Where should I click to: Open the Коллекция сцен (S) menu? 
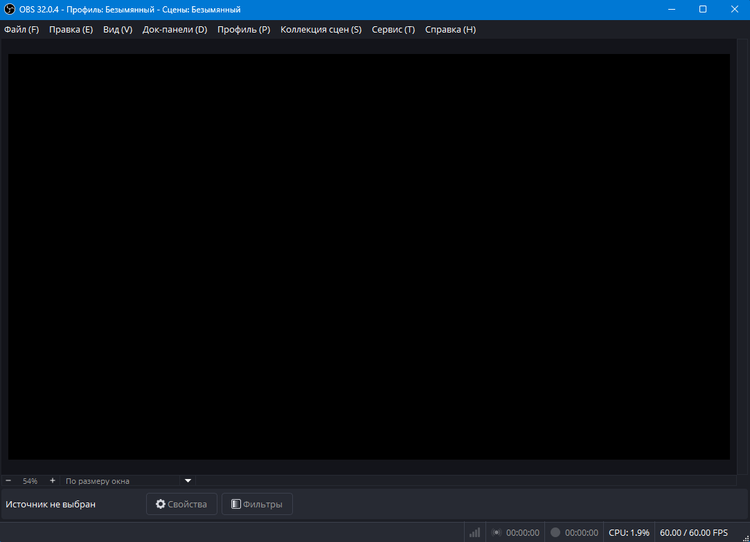[321, 30]
